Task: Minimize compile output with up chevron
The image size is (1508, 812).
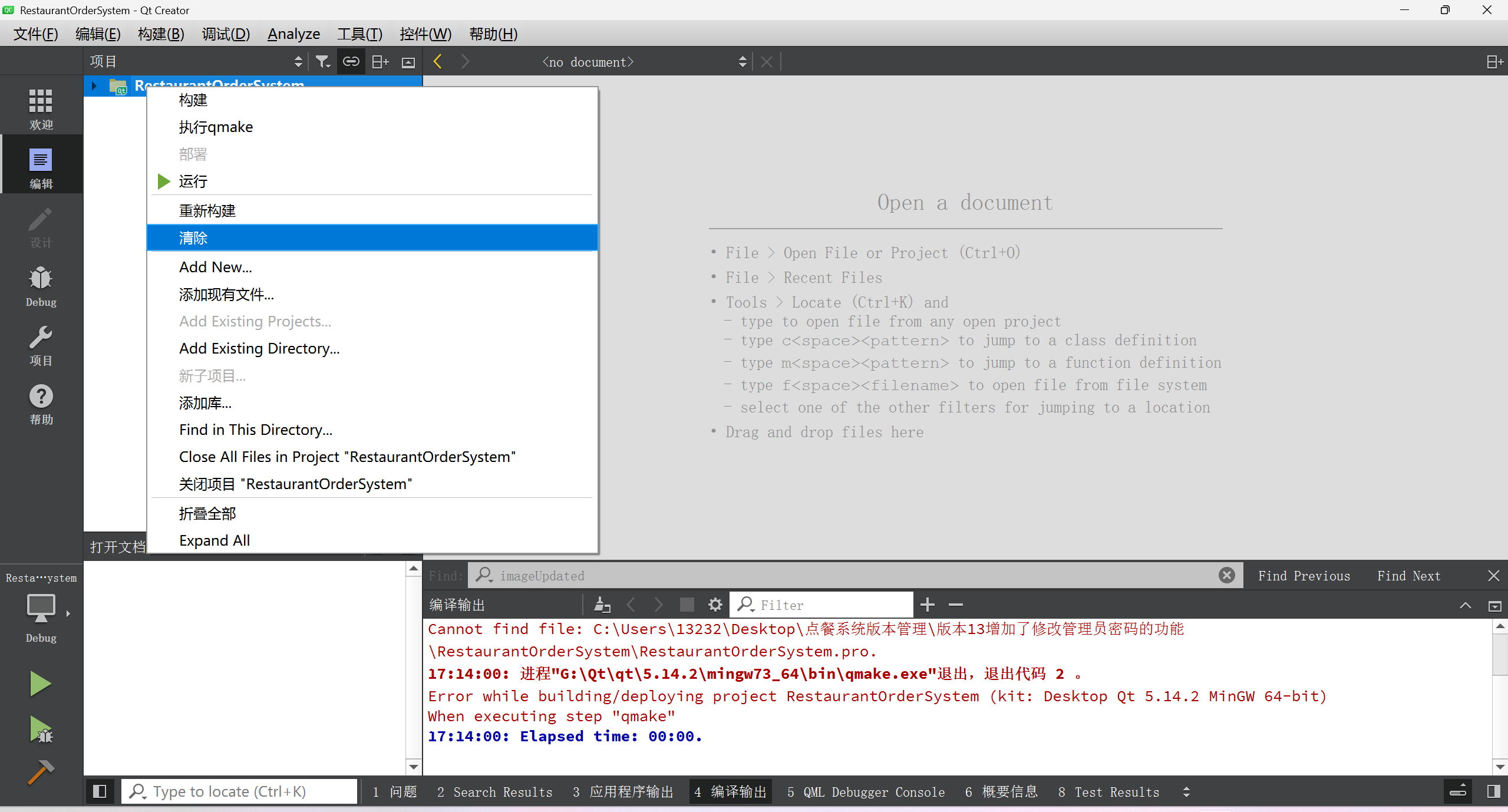Action: tap(1465, 605)
